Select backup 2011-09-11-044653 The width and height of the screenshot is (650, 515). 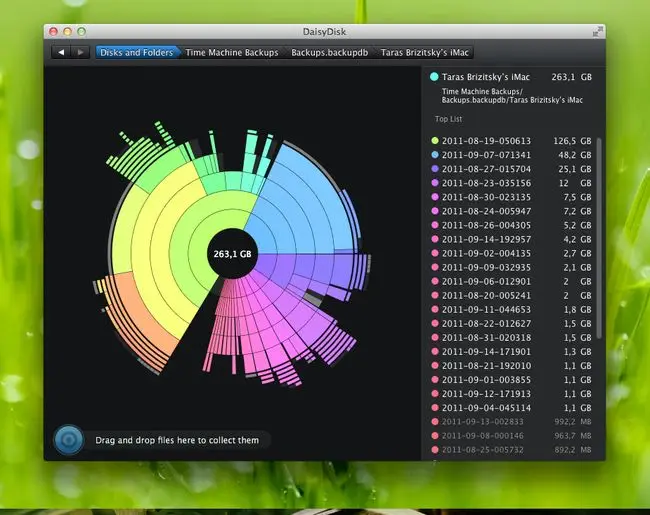pos(512,310)
